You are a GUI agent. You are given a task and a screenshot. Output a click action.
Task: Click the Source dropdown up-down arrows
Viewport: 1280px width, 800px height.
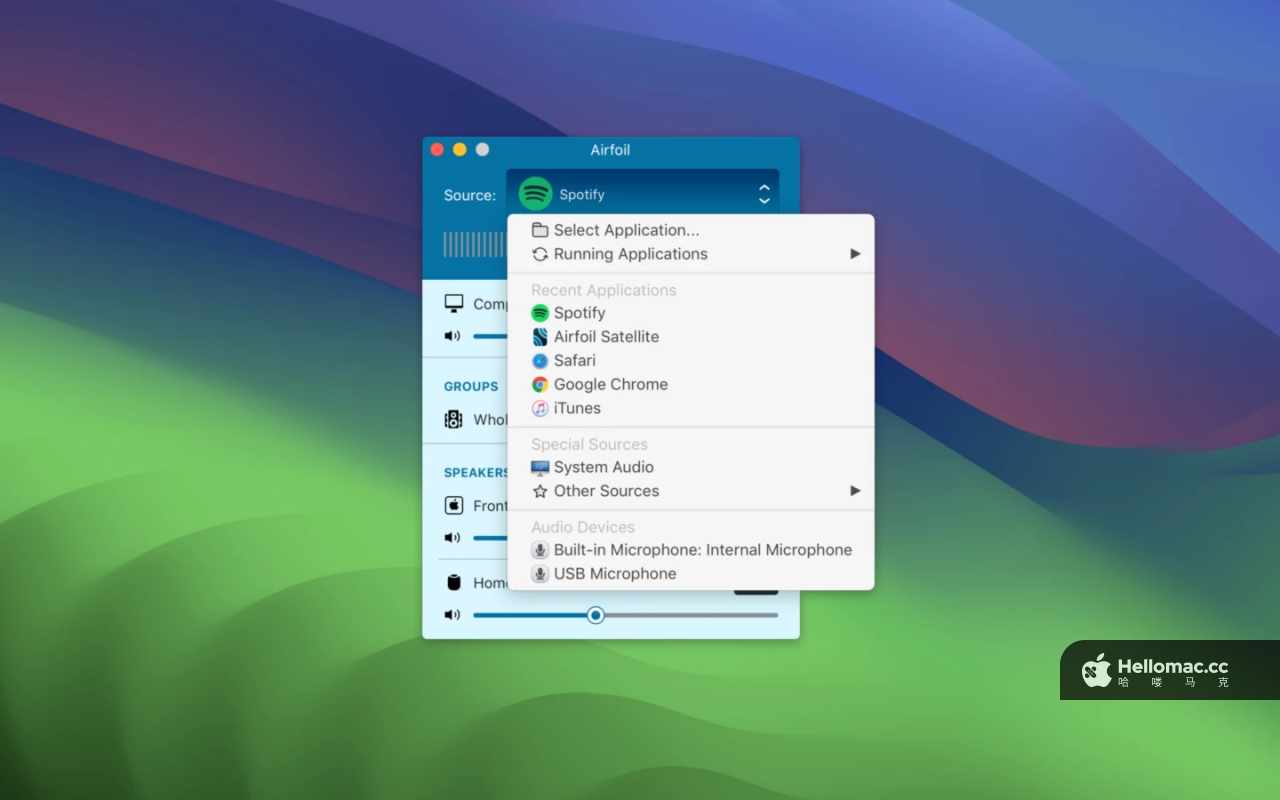click(x=764, y=194)
